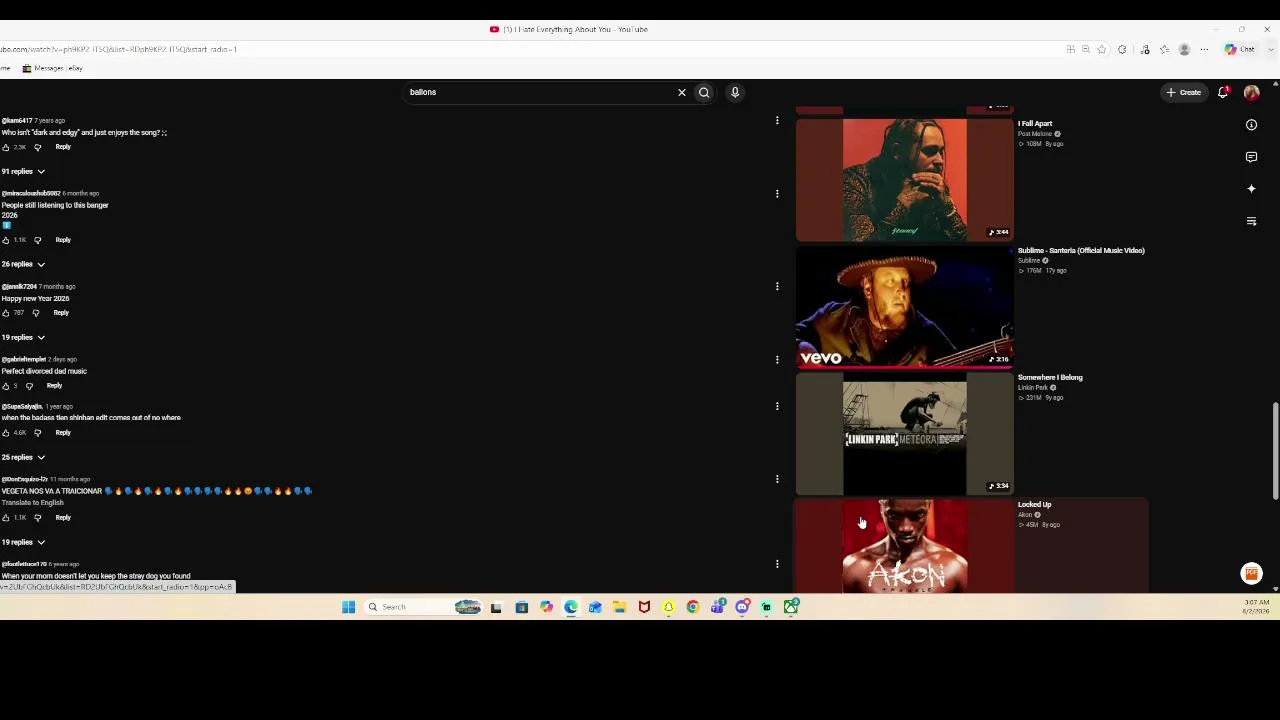Reply to 'Happy new Year 2026' comment

[x=61, y=313]
